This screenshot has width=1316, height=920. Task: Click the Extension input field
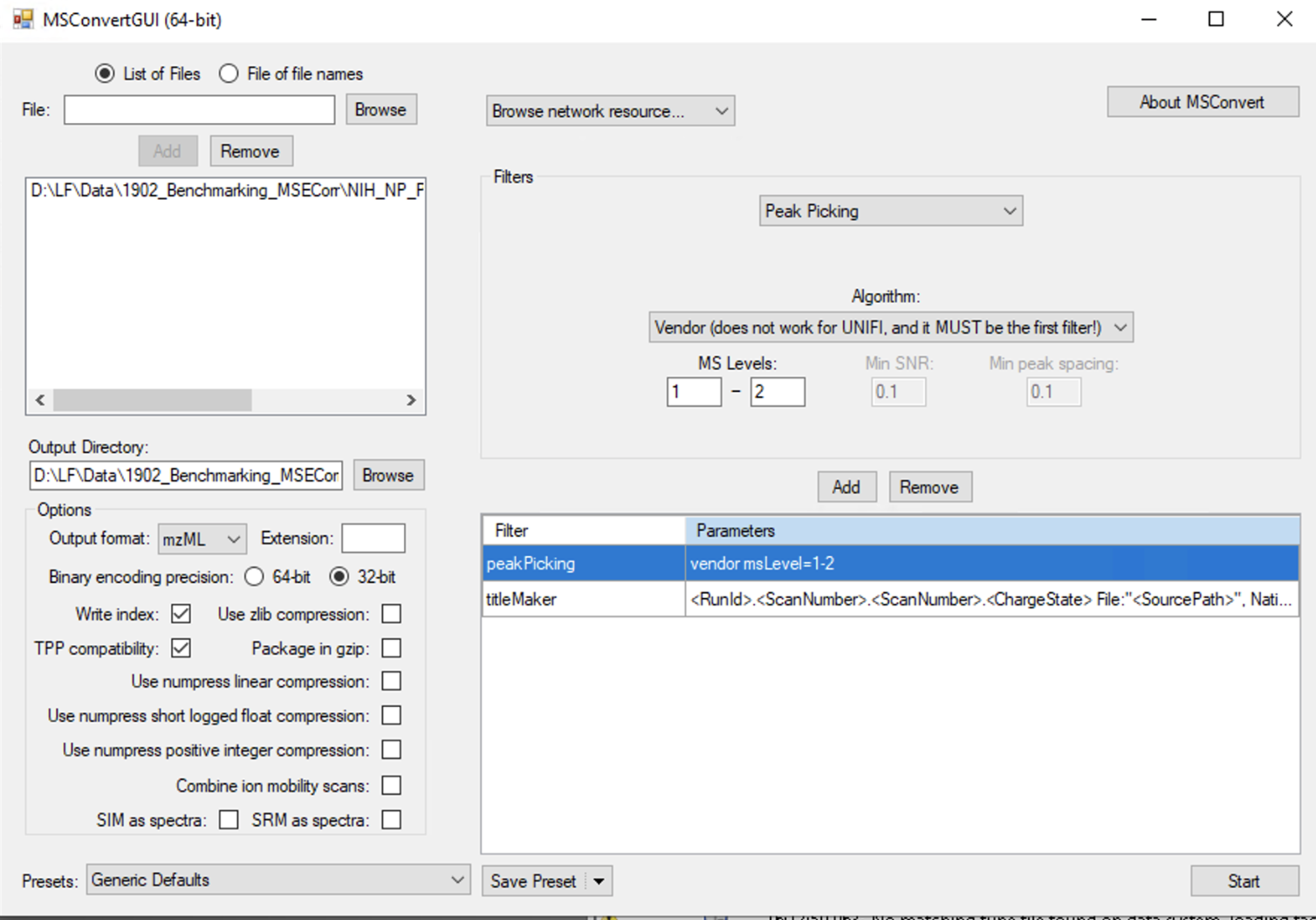(374, 539)
